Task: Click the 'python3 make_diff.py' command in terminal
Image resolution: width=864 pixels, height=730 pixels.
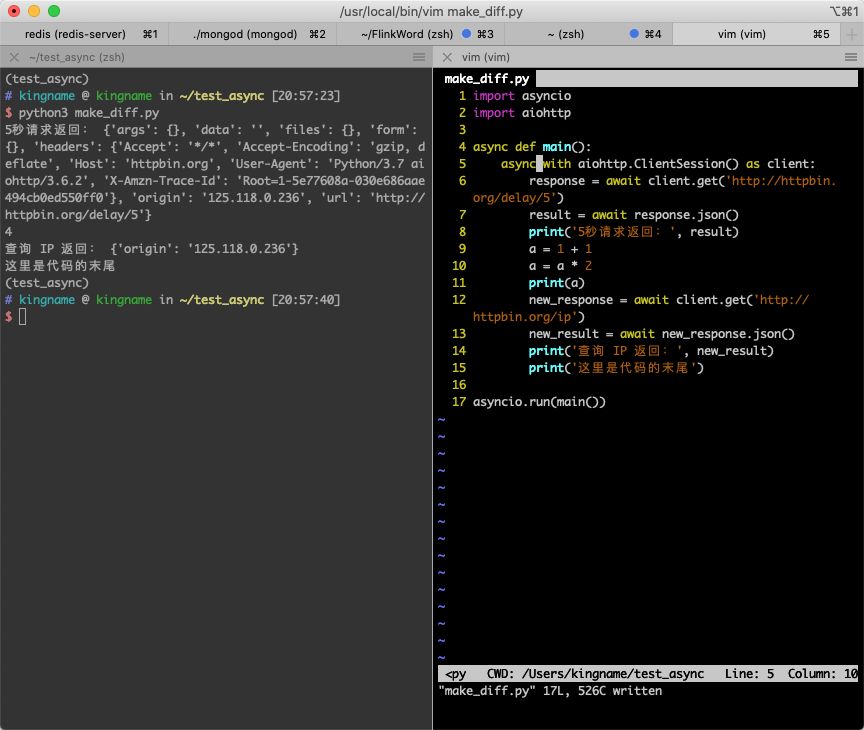Action: coord(89,113)
